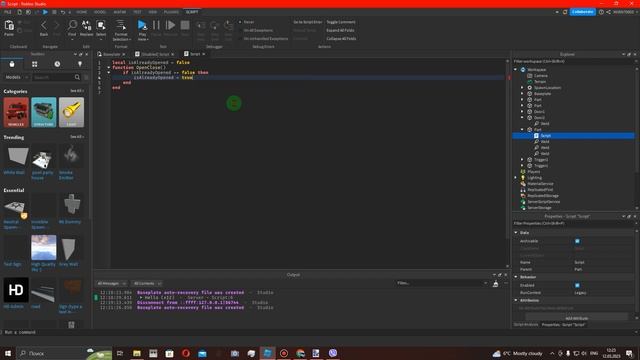Viewport: 640px width, 360px height.
Task: Collapse the Workspace node in Explorer
Action: click(x=516, y=70)
